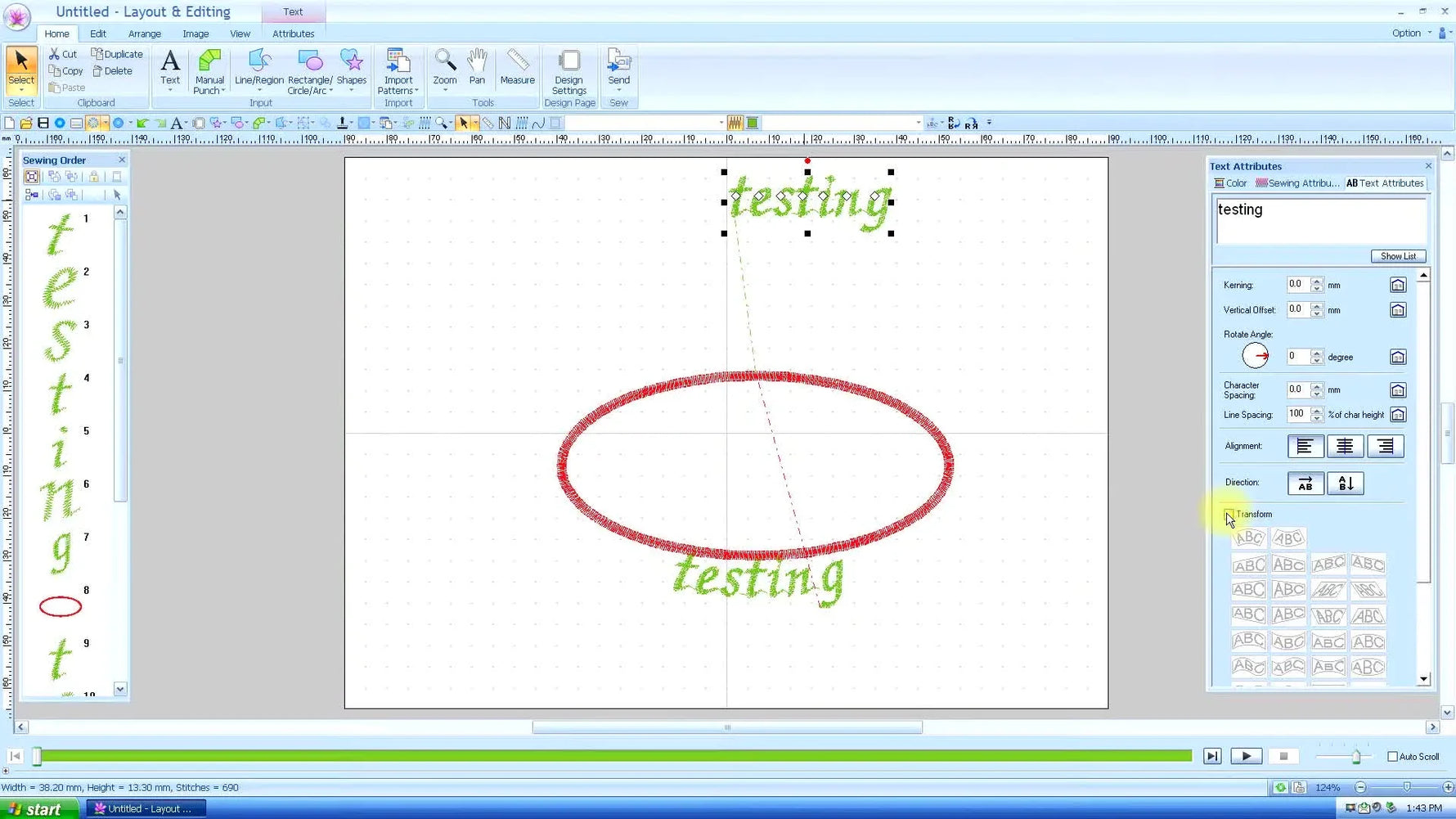
Task: Increase the Line Spacing spinner value
Action: click(x=1316, y=412)
